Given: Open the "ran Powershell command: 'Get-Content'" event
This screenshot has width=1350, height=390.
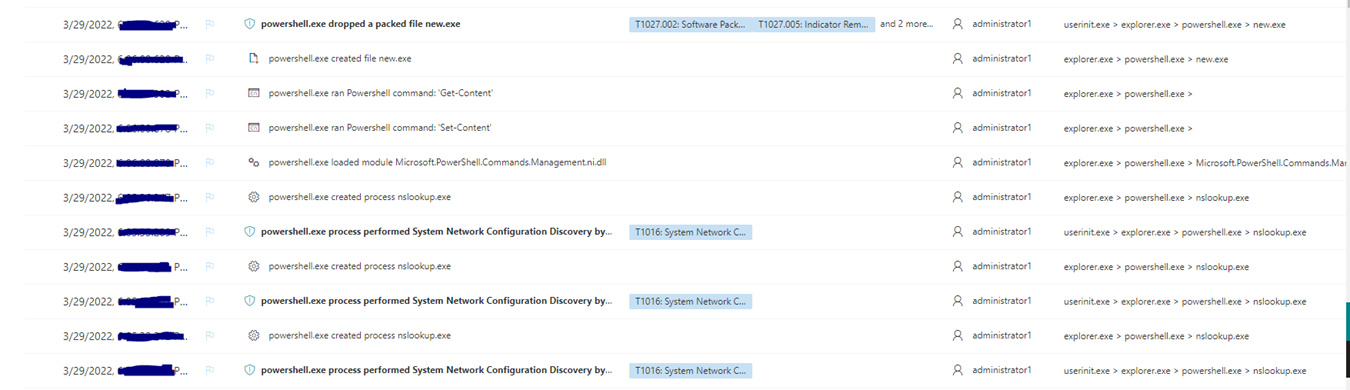Looking at the screenshot, I should [381, 93].
